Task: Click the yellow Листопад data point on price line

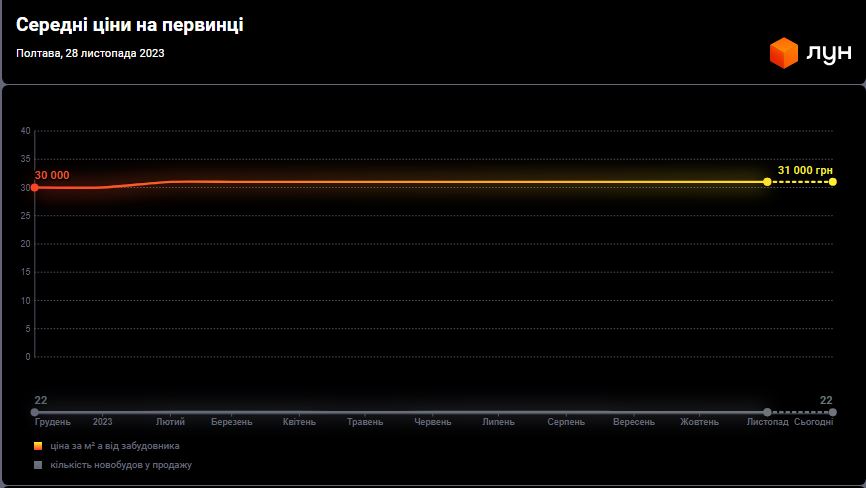Action: (767, 182)
